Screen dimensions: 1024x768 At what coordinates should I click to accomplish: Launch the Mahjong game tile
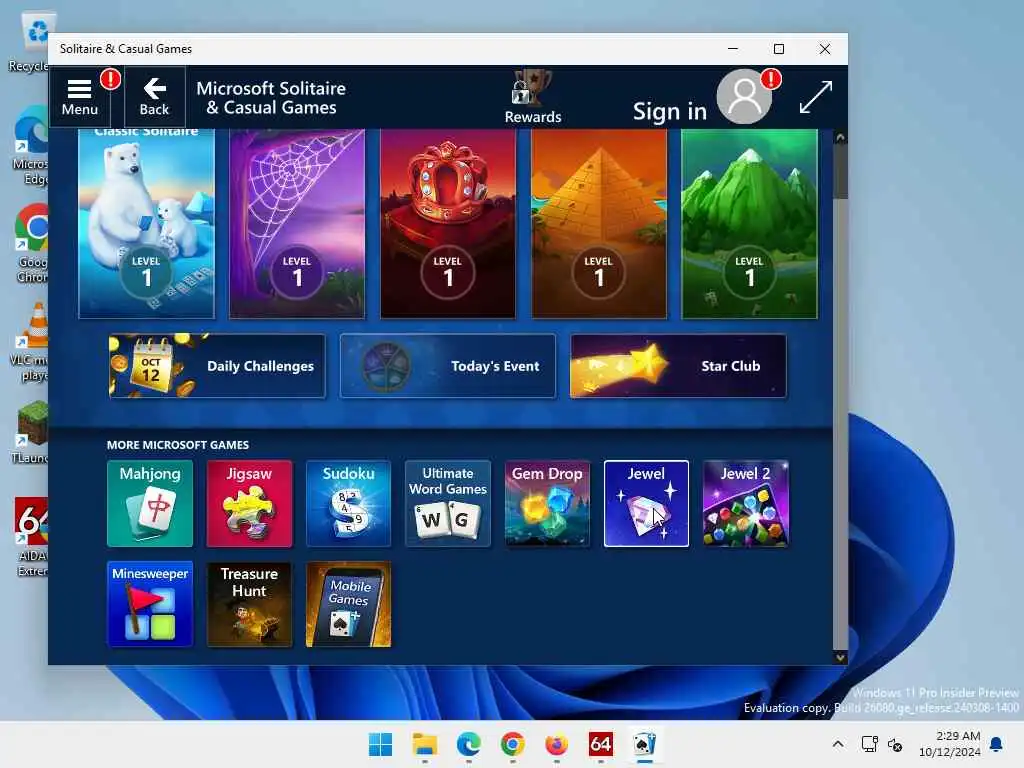pos(150,504)
